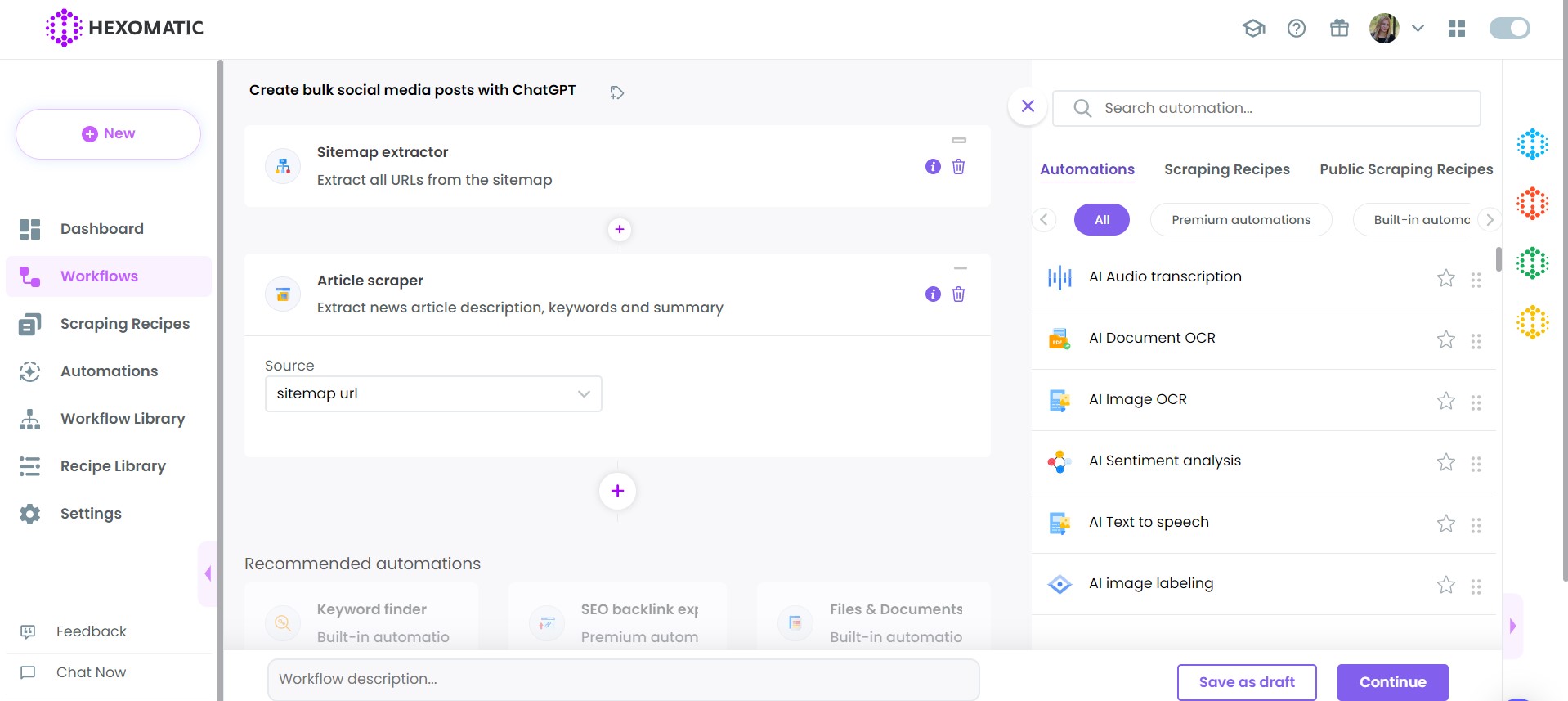The image size is (1568, 701).
Task: Collapse the Sitemap extractor card
Action: click(959, 141)
